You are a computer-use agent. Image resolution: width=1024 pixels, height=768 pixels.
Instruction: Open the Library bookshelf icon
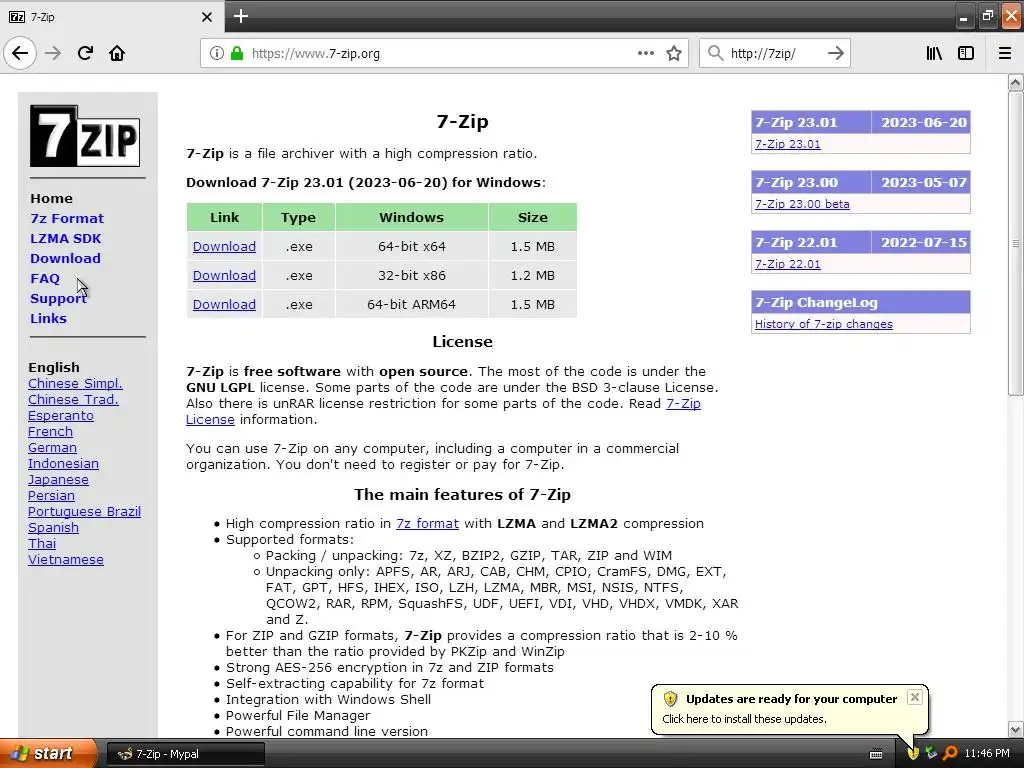(x=934, y=53)
